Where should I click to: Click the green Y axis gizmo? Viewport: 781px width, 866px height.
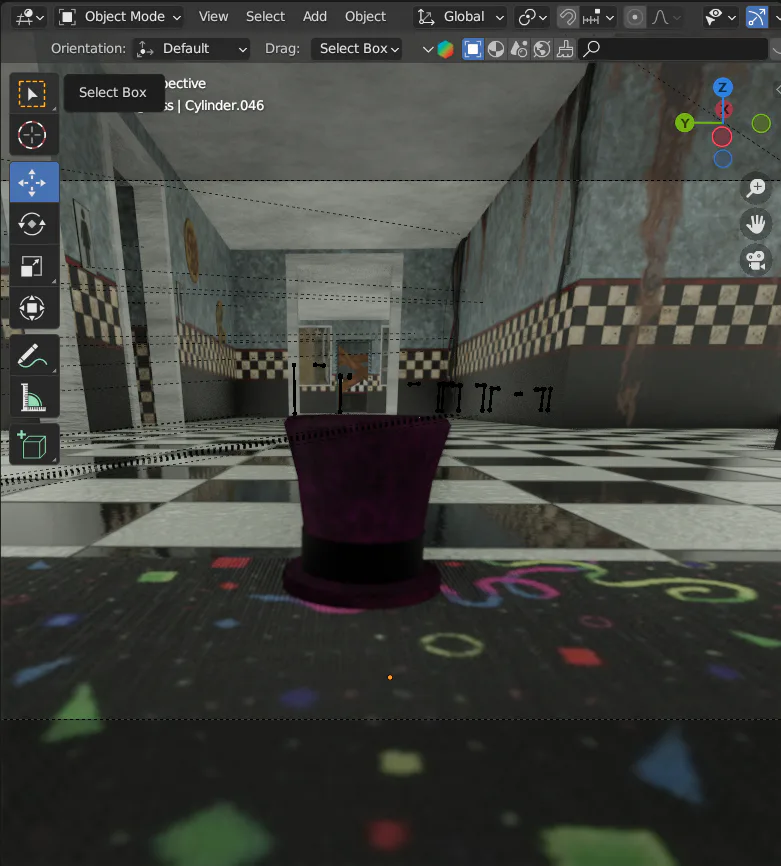685,123
